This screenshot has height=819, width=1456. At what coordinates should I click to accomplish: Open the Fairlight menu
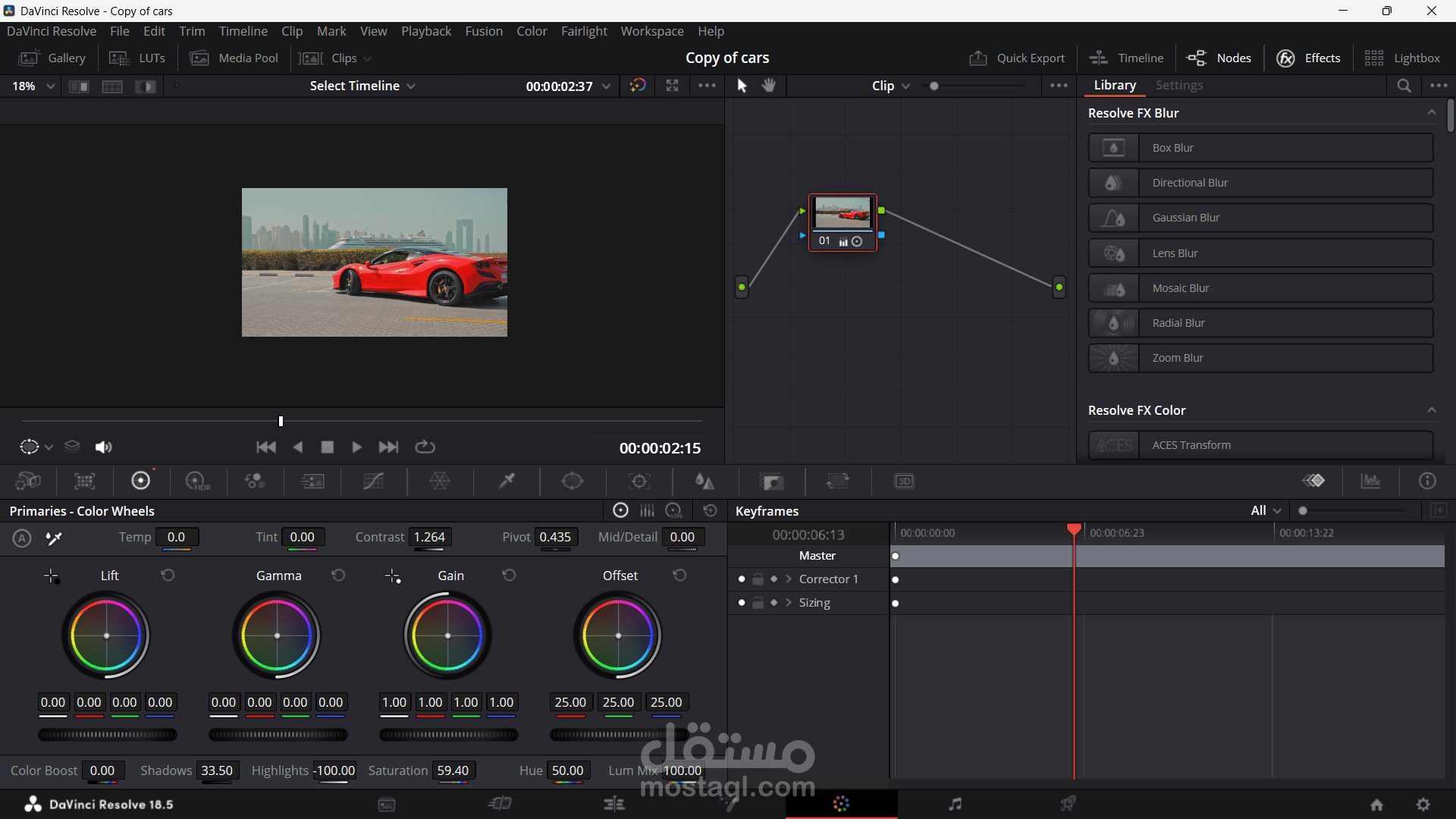pos(584,31)
